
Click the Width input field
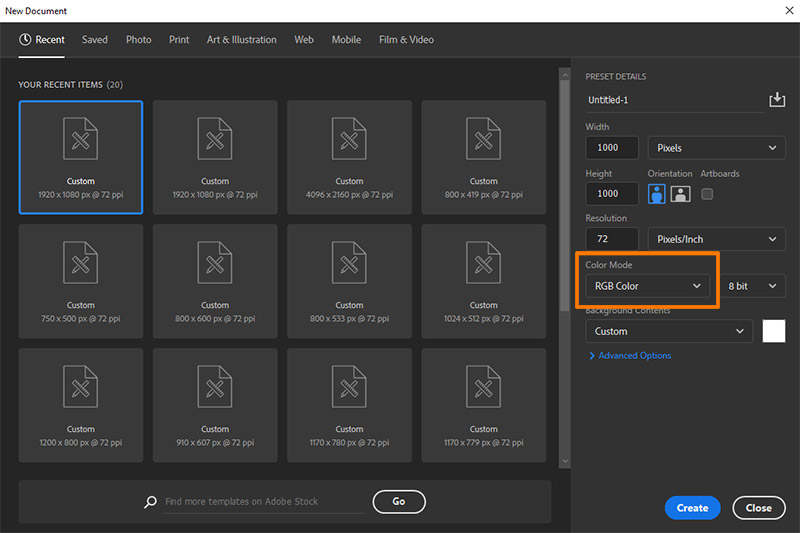(x=612, y=148)
